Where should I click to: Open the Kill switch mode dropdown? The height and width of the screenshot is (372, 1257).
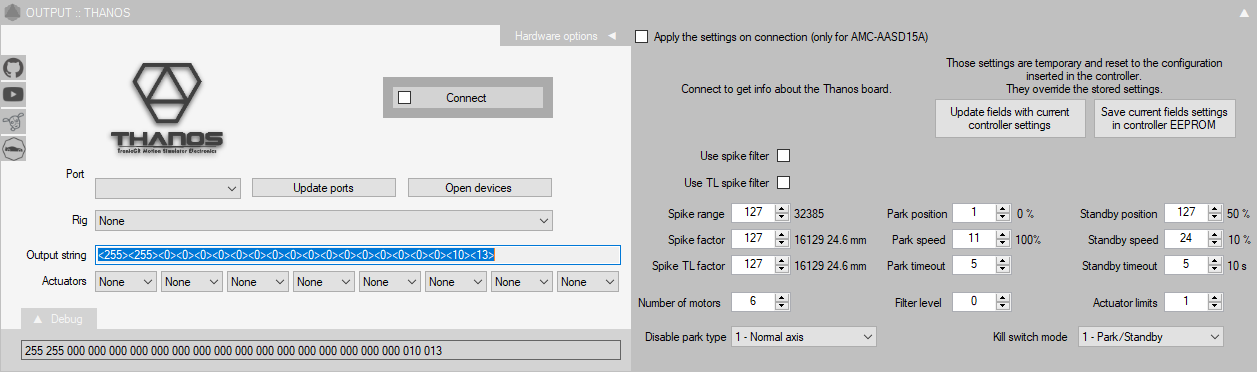tap(1150, 337)
